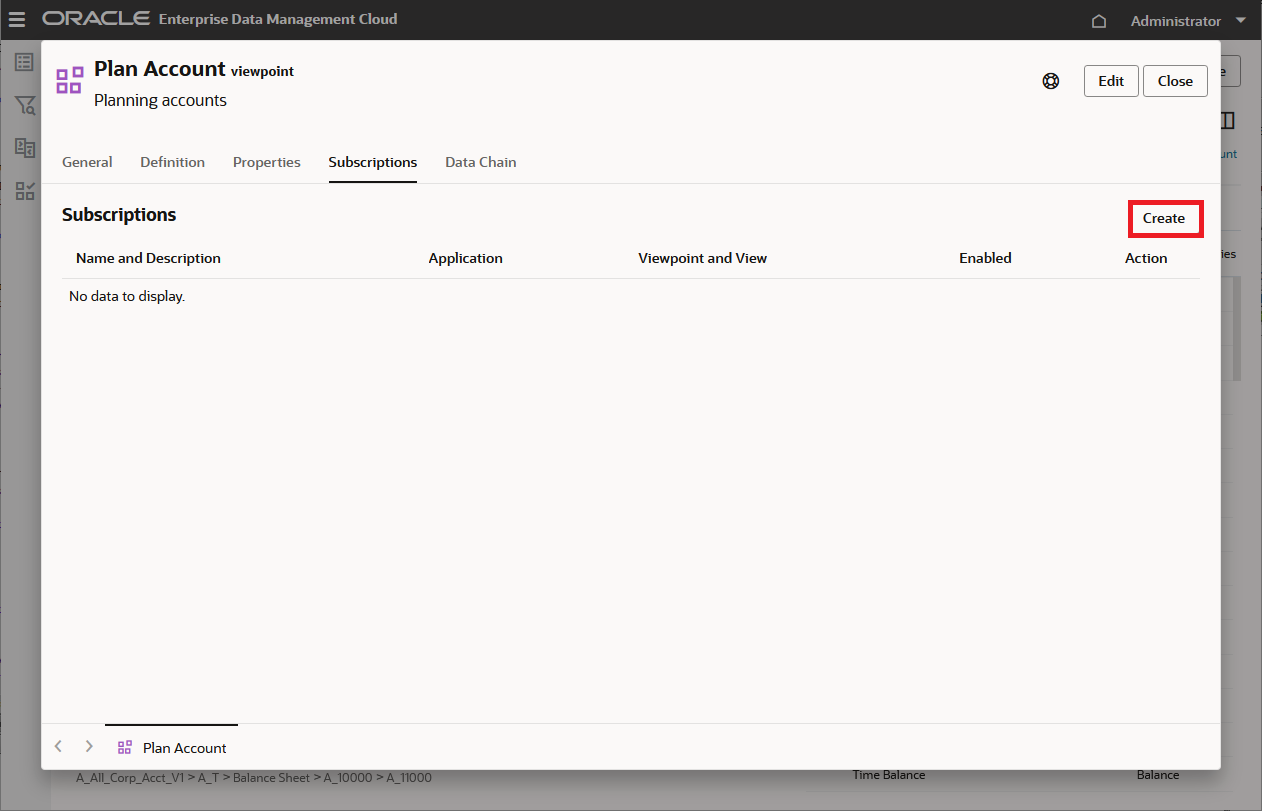This screenshot has height=811, width=1262.
Task: Select the Subscriptions tab
Action: tap(373, 162)
